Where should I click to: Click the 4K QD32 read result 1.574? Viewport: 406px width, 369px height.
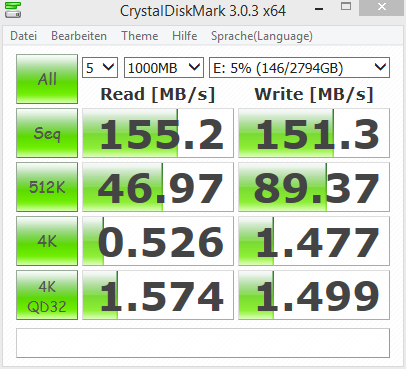(x=158, y=295)
